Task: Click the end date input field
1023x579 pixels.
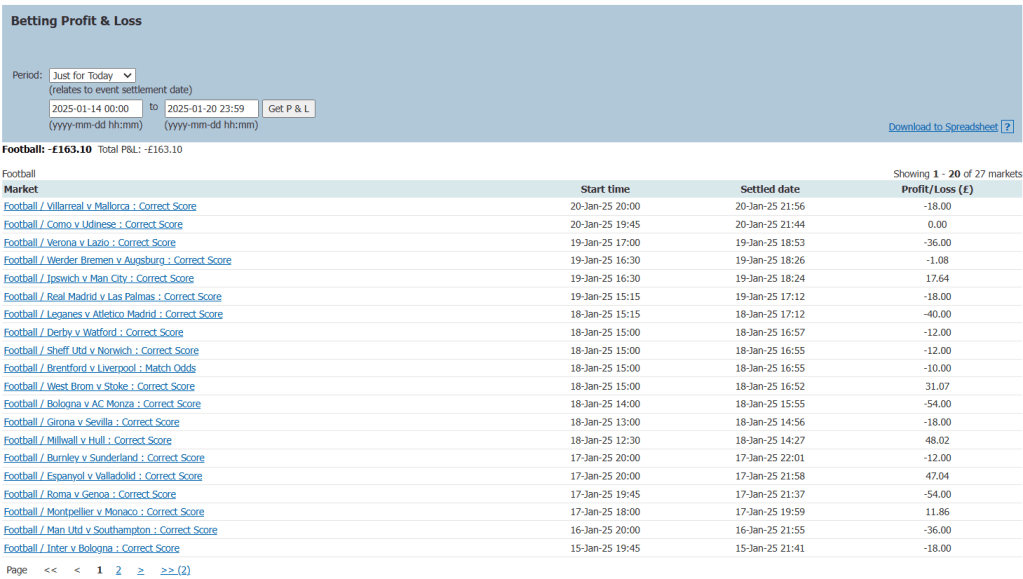Action: click(x=211, y=108)
